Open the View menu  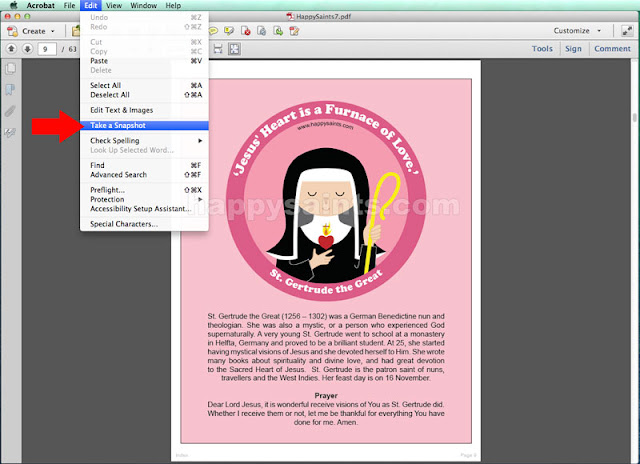click(114, 5)
